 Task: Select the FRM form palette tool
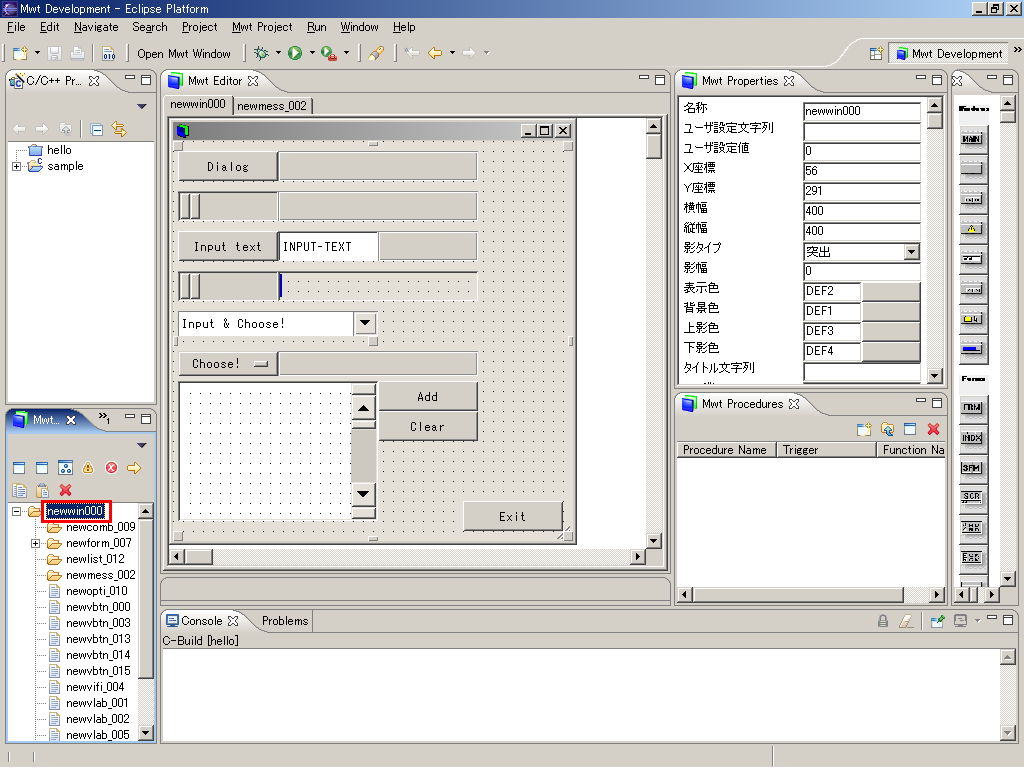[972, 408]
